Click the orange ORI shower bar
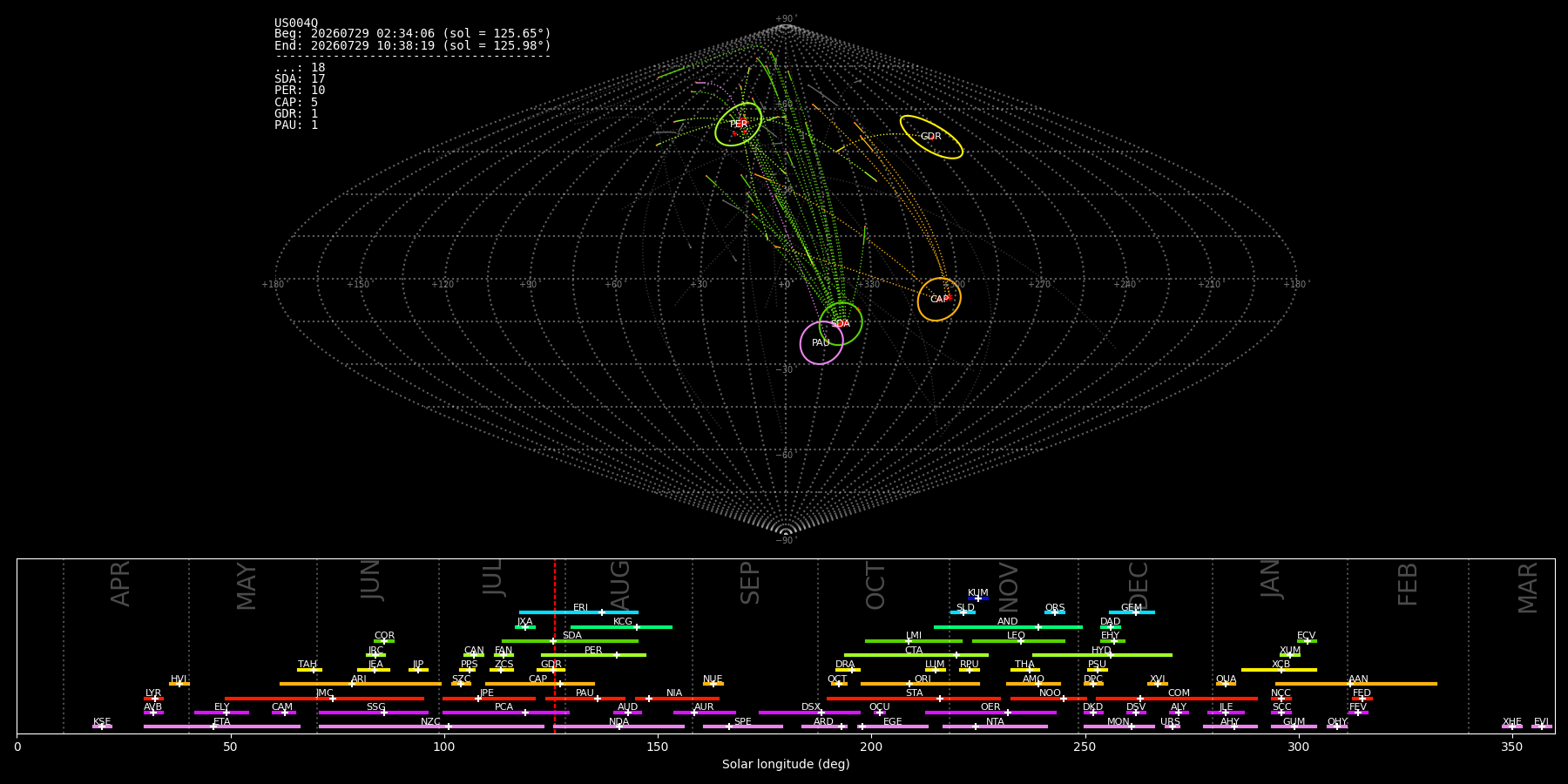 pyautogui.click(x=920, y=684)
